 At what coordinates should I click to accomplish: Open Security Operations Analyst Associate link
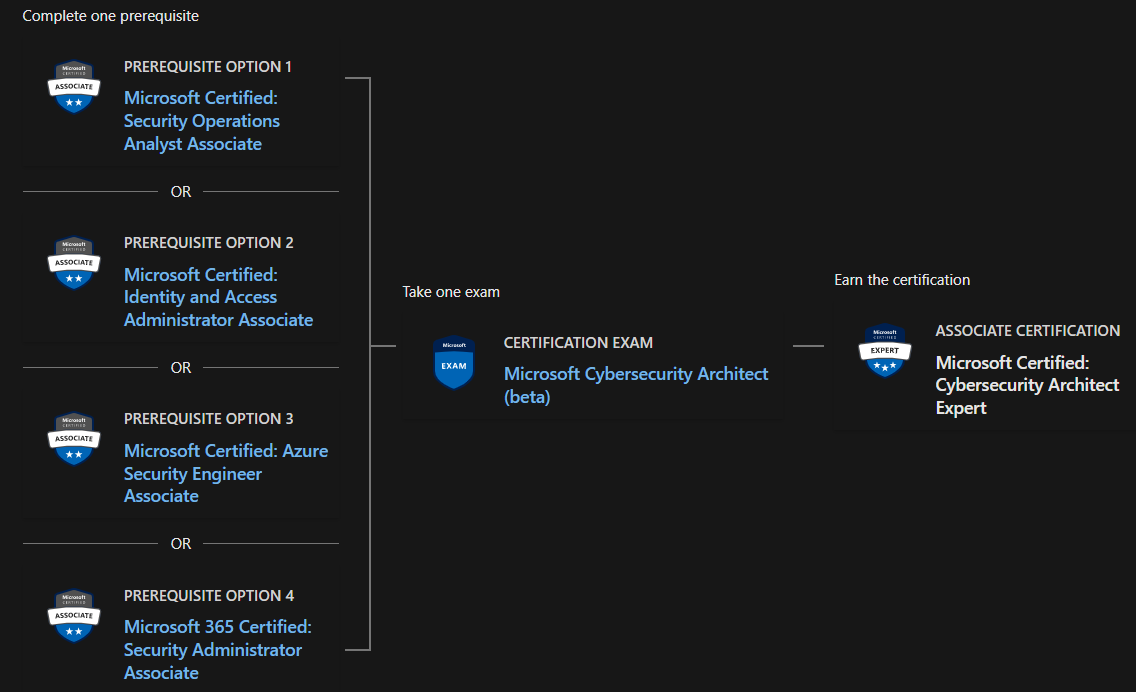pyautogui.click(x=201, y=121)
